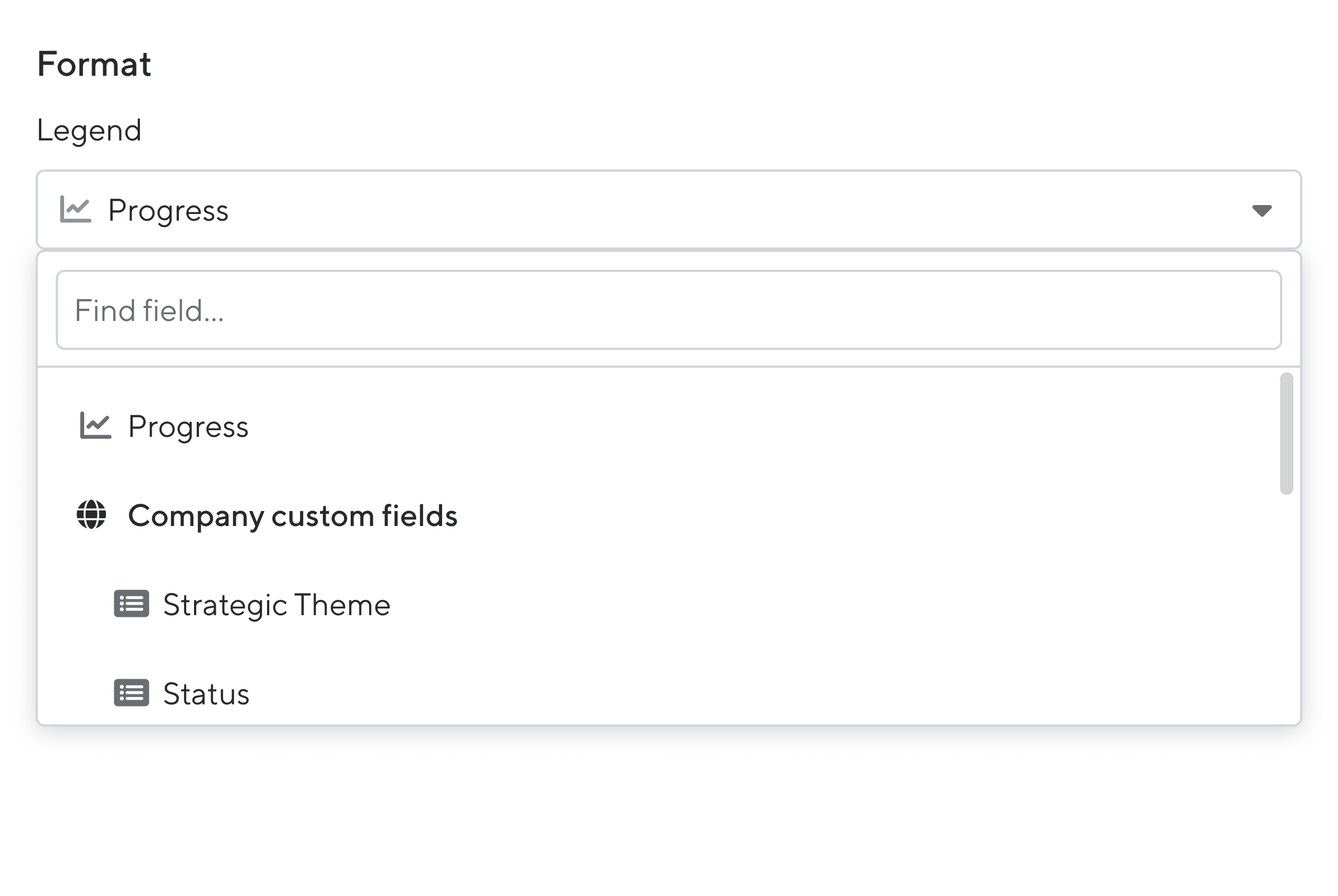Viewport: 1338px width, 896px height.
Task: Click the Company custom fields group header
Action: point(293,515)
